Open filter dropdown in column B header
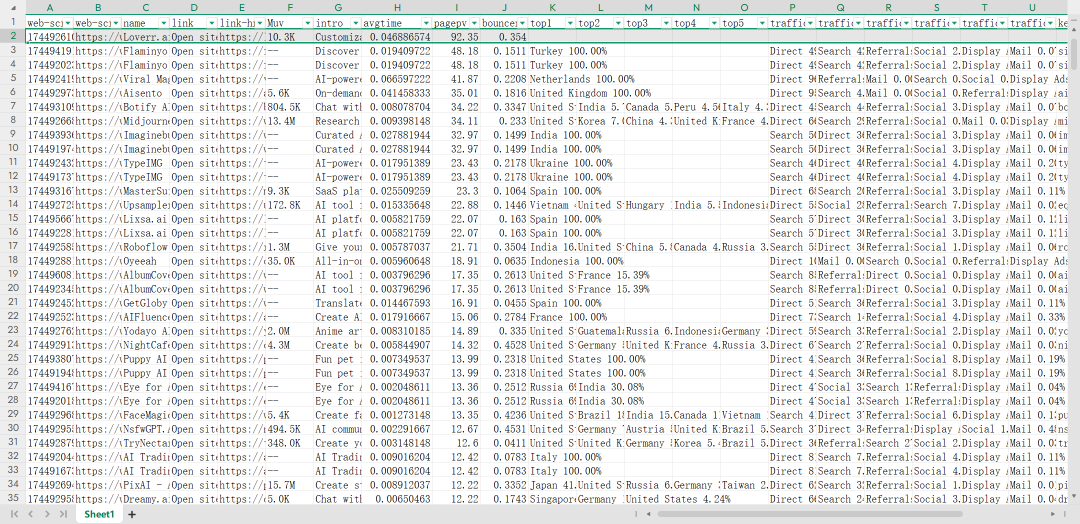The height and width of the screenshot is (524, 1080). pyautogui.click(x=116, y=23)
